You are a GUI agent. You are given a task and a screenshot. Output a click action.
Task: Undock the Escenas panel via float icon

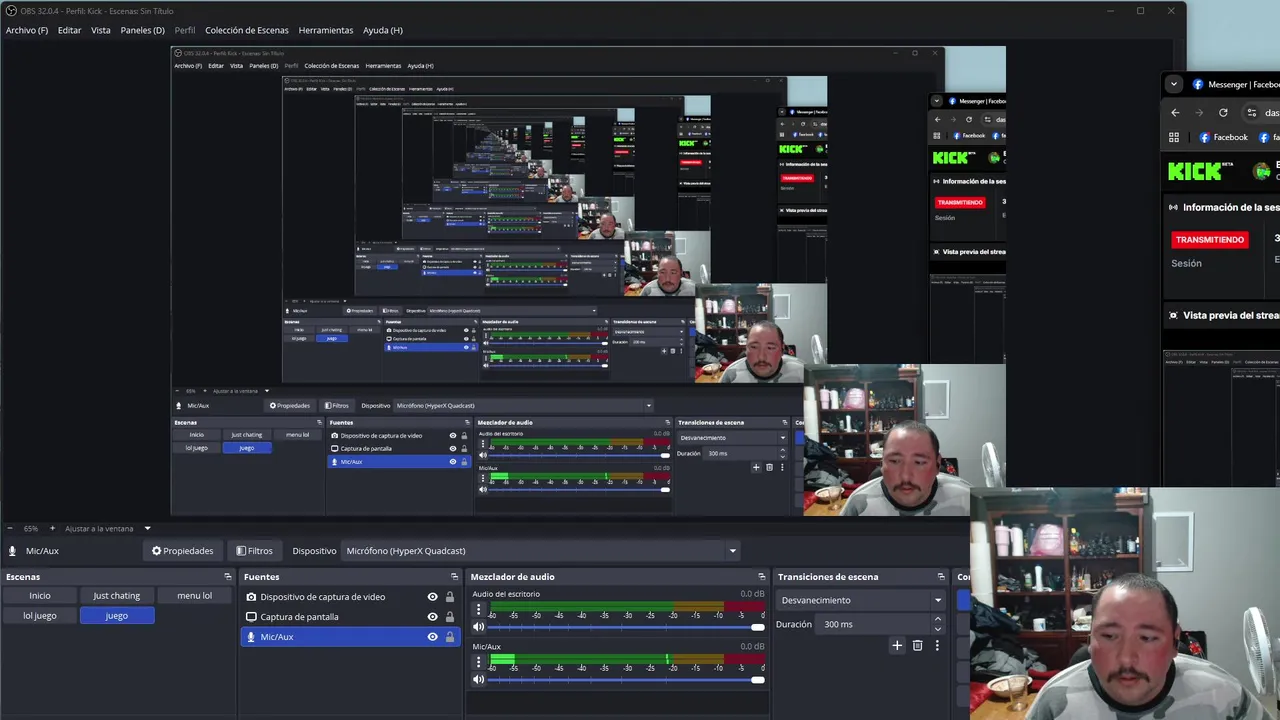click(x=228, y=577)
